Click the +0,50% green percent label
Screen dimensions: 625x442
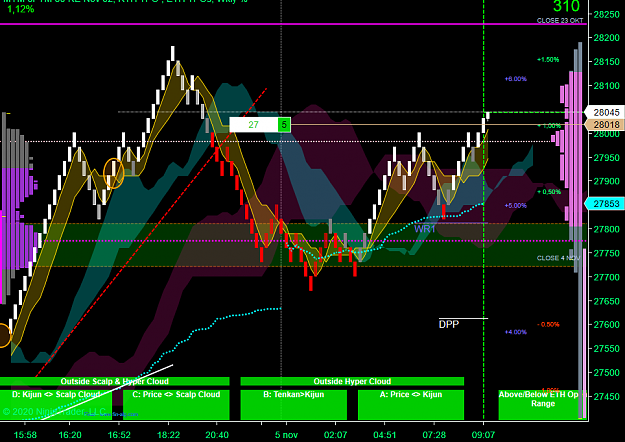click(549, 192)
